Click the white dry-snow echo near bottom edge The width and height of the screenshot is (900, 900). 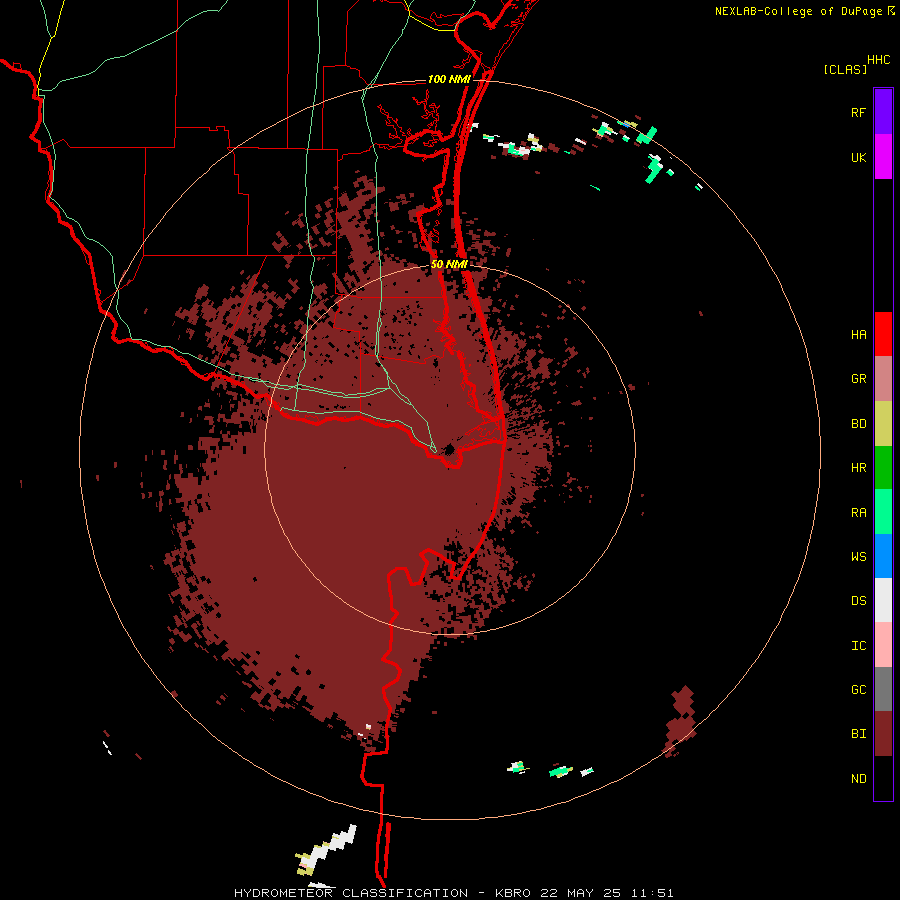click(327, 848)
